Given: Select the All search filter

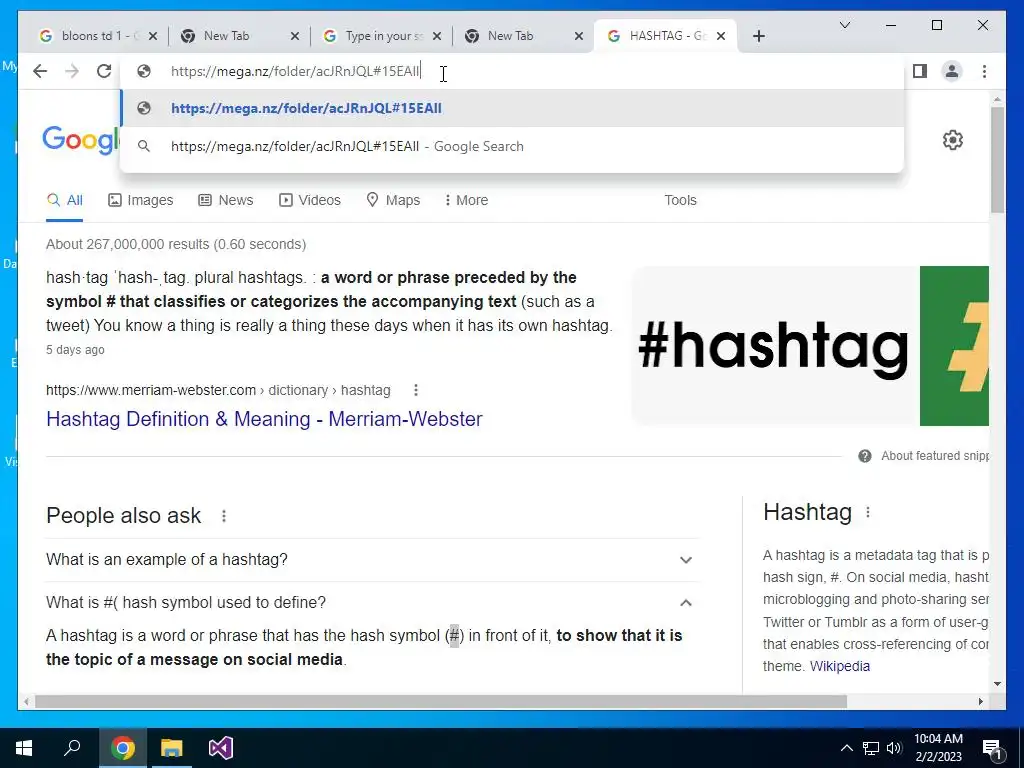Looking at the screenshot, I should tap(65, 200).
